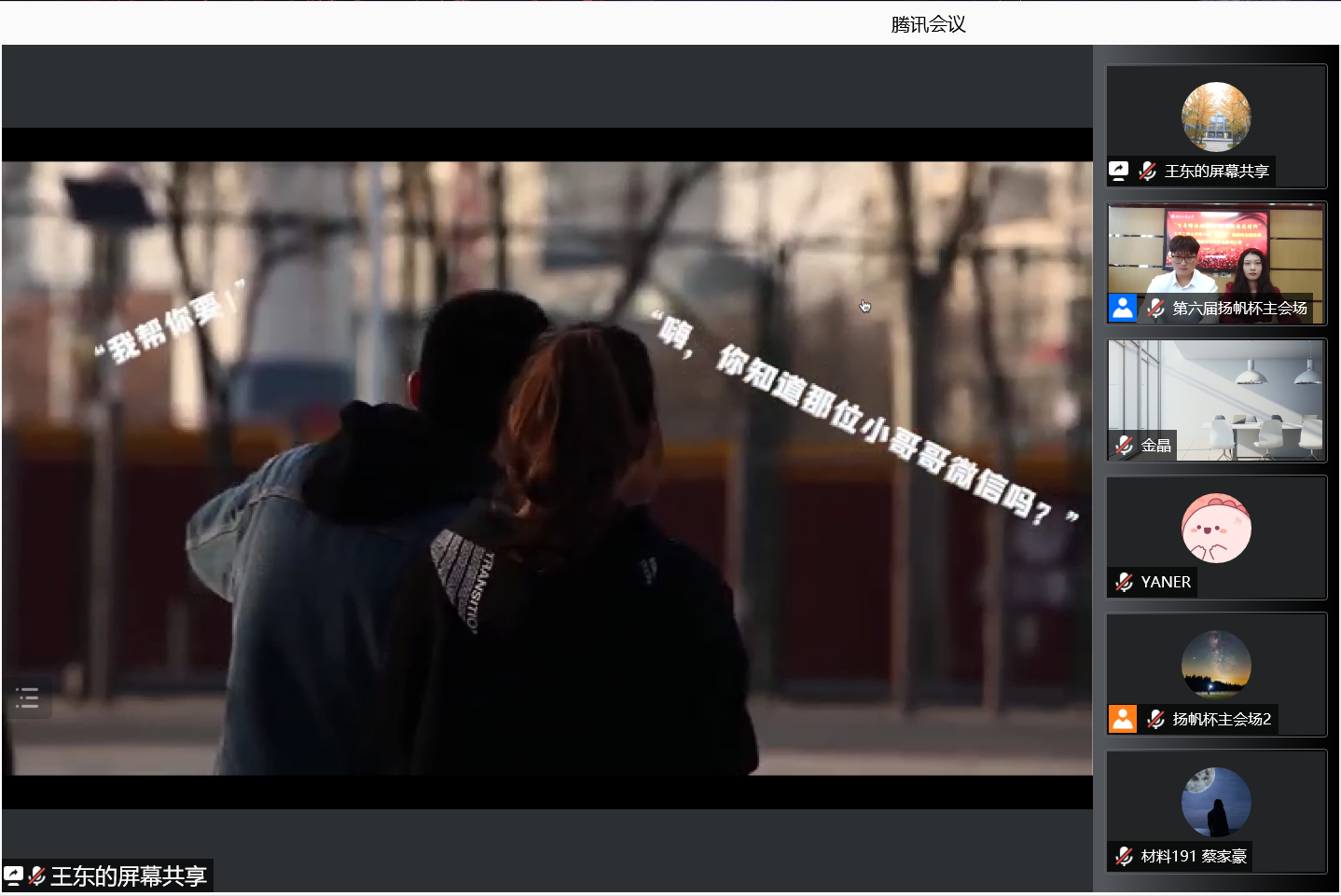Screen dimensions: 1341x896
Task: Click the muted microphone icon beside 材料191 蔡家豪
Action: point(1123,856)
